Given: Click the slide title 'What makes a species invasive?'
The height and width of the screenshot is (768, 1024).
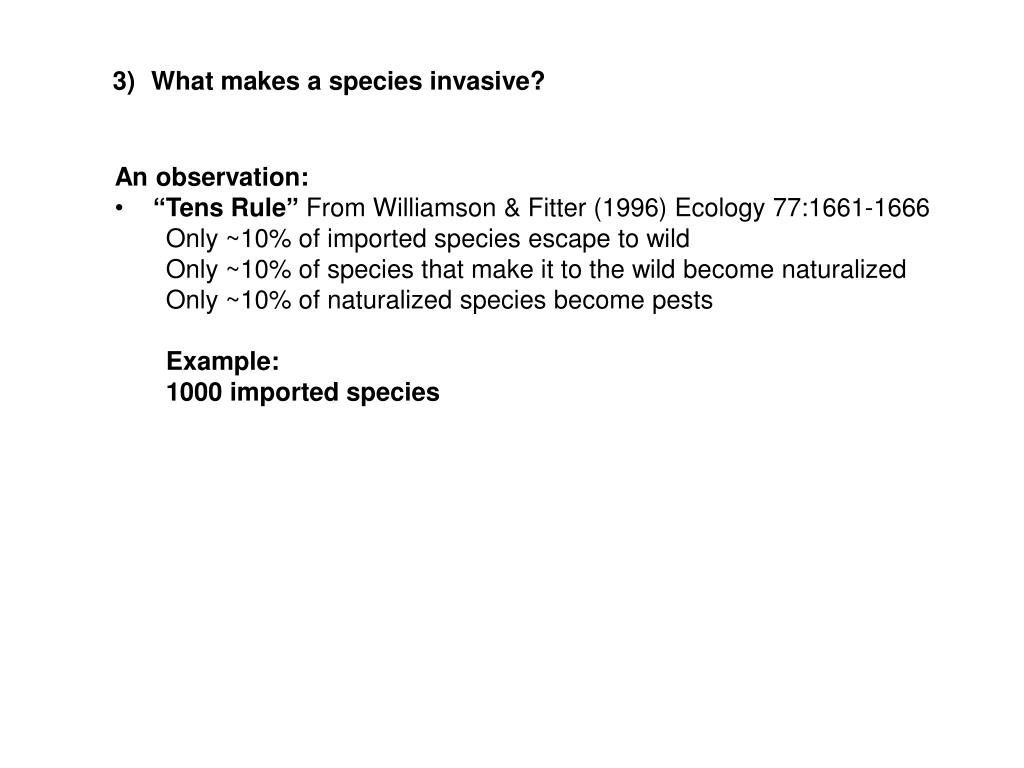Looking at the screenshot, I should click(347, 82).
